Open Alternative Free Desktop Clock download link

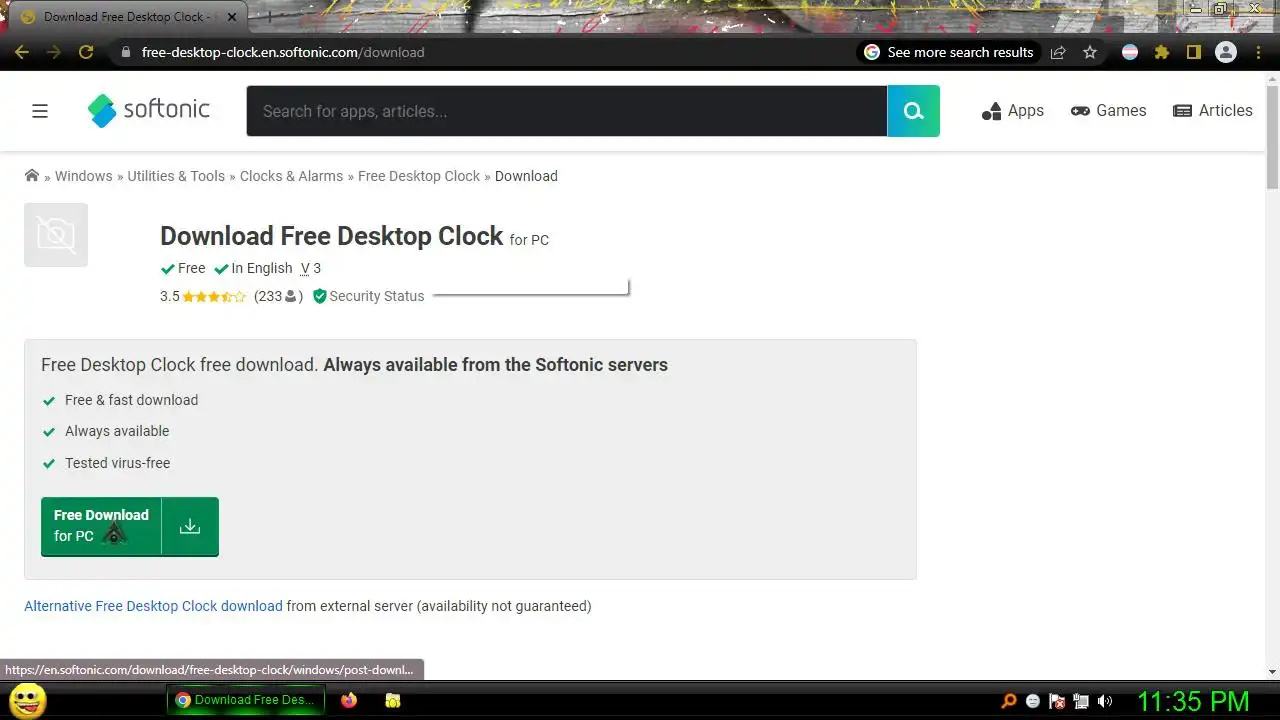(153, 606)
